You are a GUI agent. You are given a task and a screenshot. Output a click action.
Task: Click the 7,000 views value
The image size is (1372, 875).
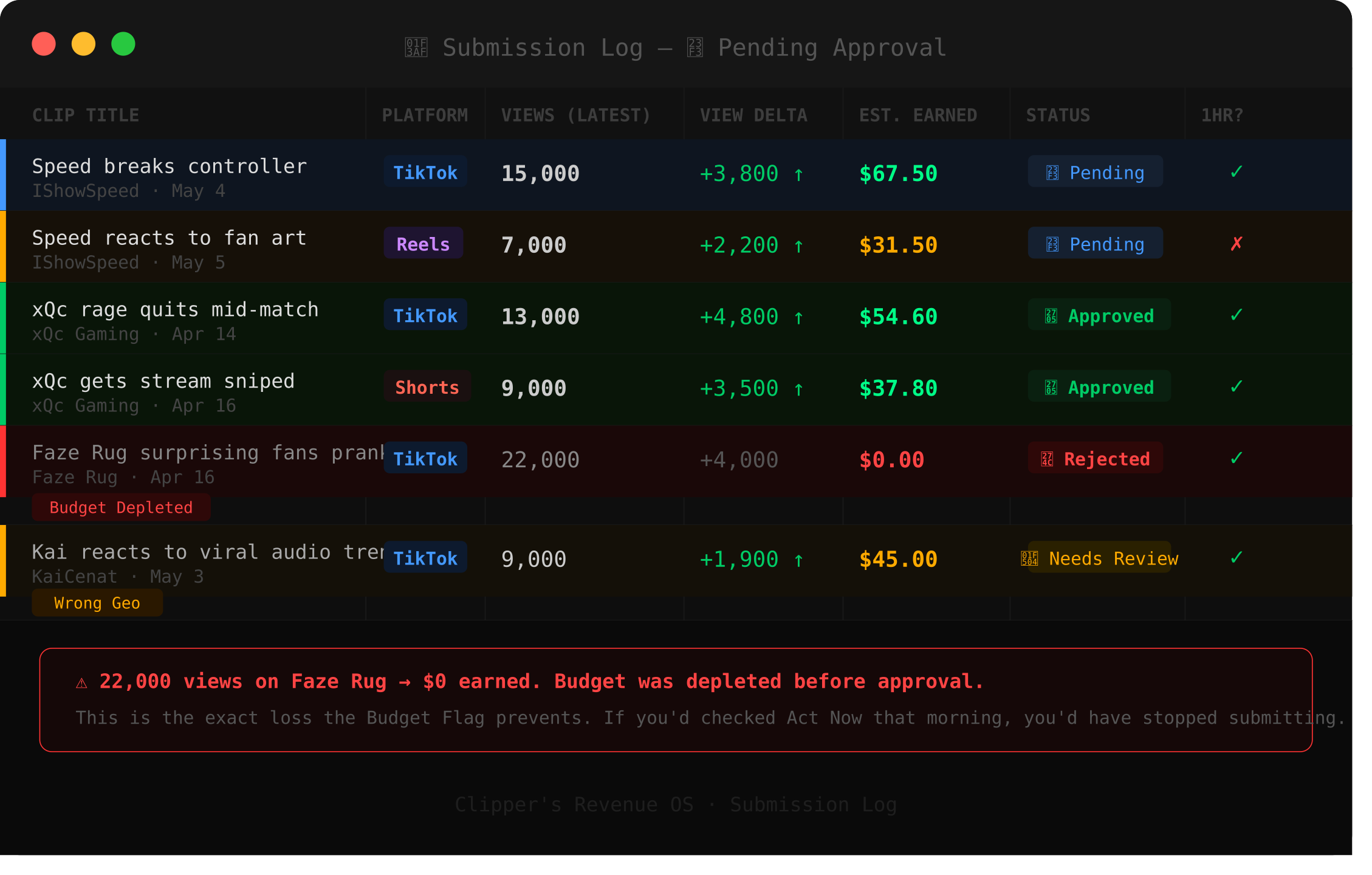pyautogui.click(x=533, y=245)
